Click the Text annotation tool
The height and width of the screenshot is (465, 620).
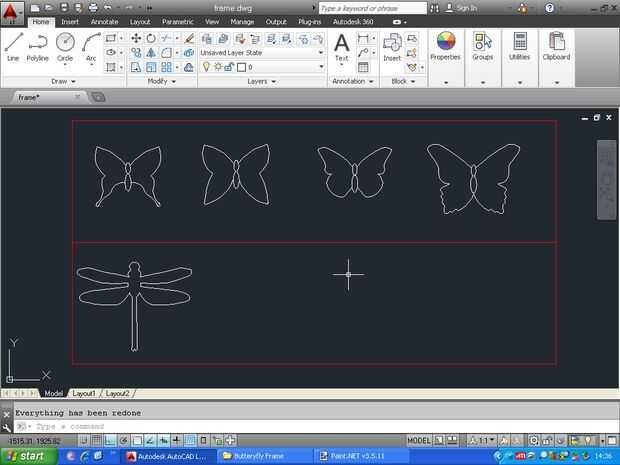coord(342,47)
